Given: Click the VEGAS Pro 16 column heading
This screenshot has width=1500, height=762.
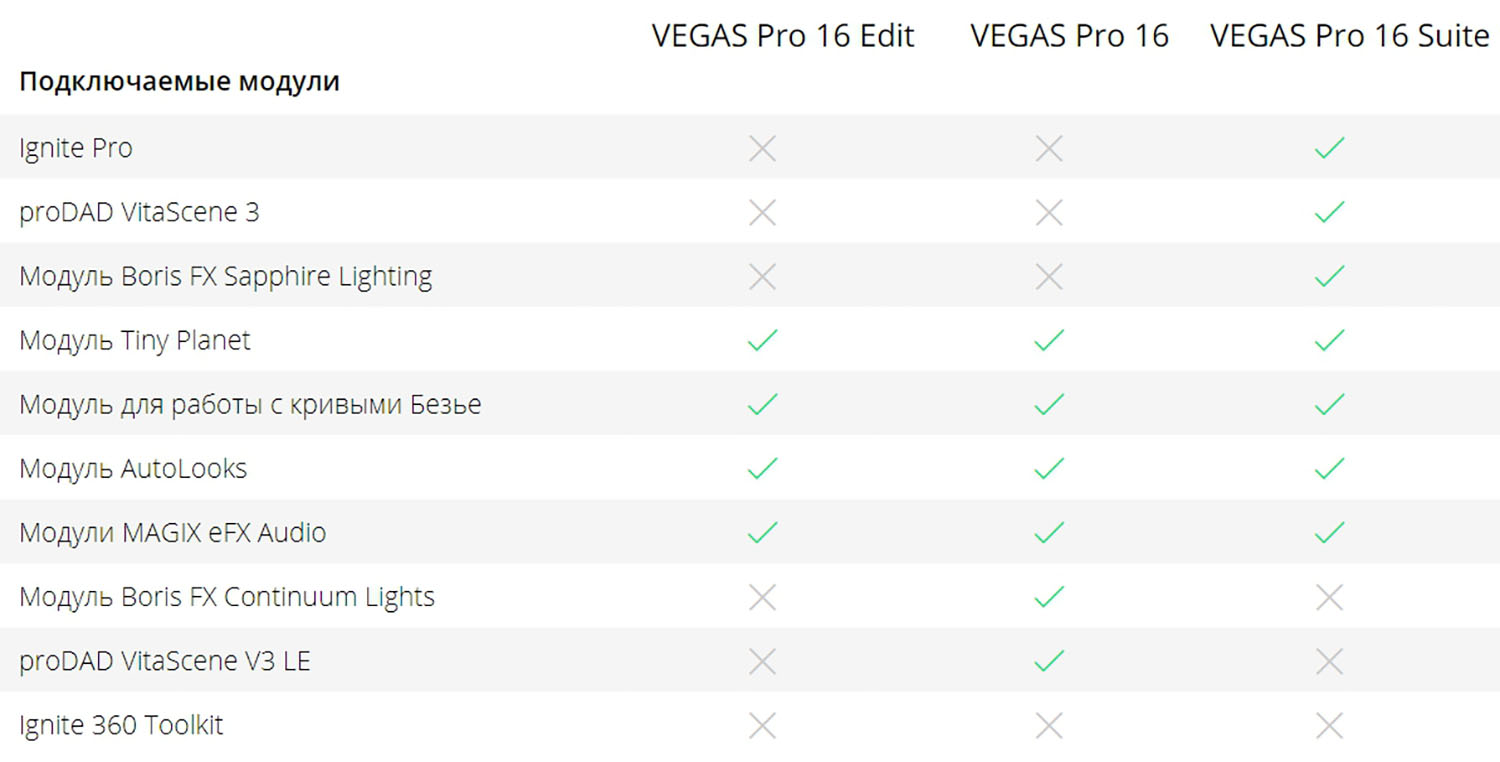Looking at the screenshot, I should click(1069, 36).
